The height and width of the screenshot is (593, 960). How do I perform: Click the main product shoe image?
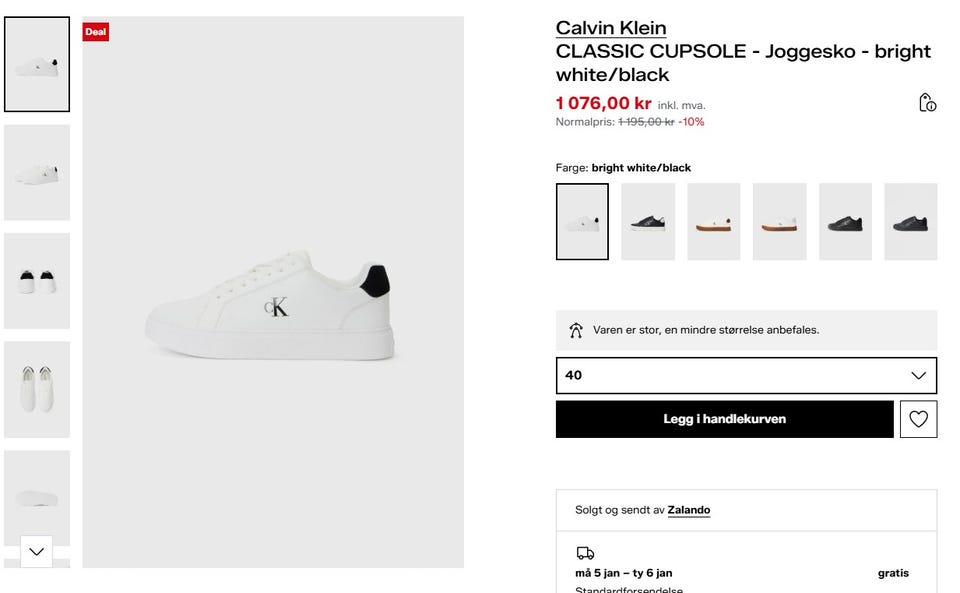click(272, 305)
